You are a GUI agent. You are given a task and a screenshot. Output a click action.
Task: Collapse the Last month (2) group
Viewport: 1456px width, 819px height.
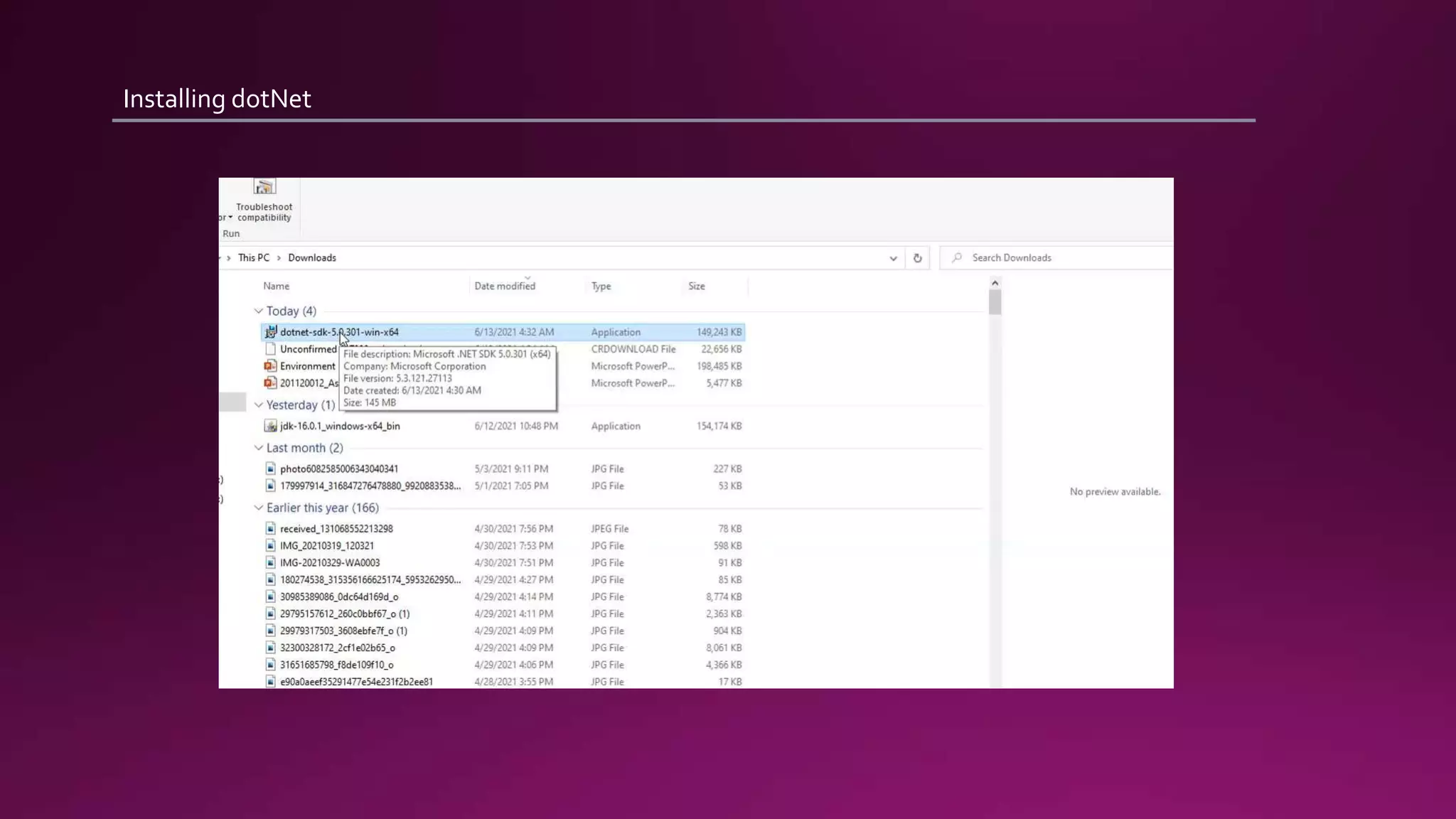[259, 448]
